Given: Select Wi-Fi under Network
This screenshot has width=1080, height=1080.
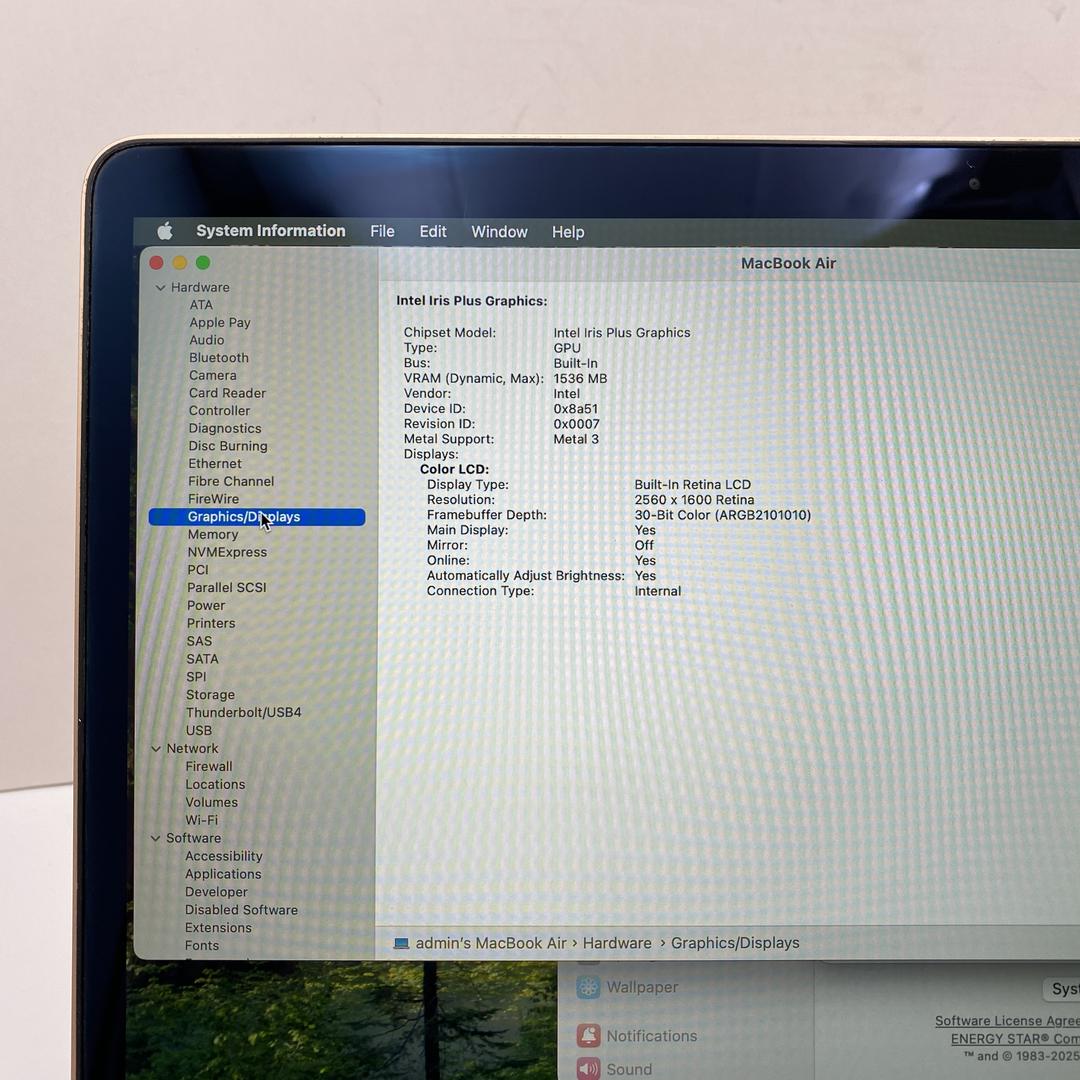Looking at the screenshot, I should coord(201,820).
